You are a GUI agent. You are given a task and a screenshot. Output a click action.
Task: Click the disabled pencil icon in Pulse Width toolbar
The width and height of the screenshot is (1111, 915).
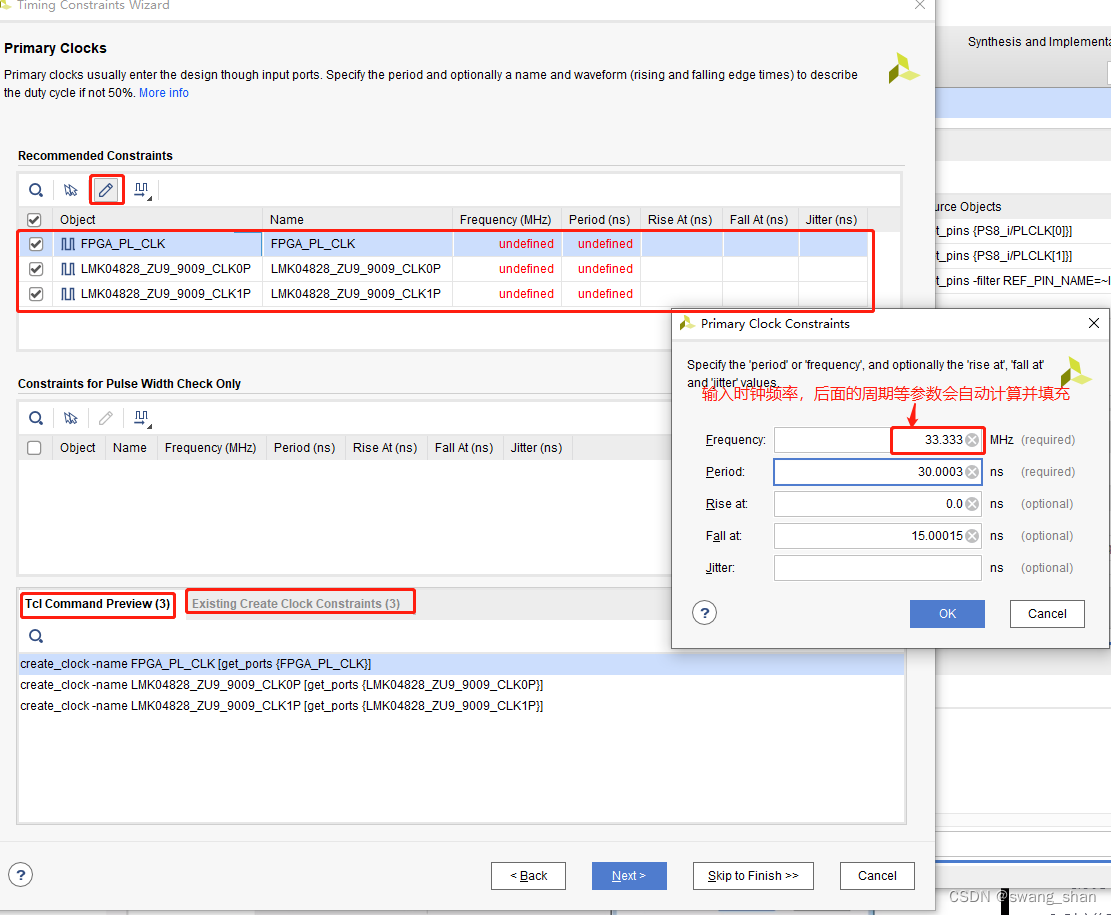point(106,418)
